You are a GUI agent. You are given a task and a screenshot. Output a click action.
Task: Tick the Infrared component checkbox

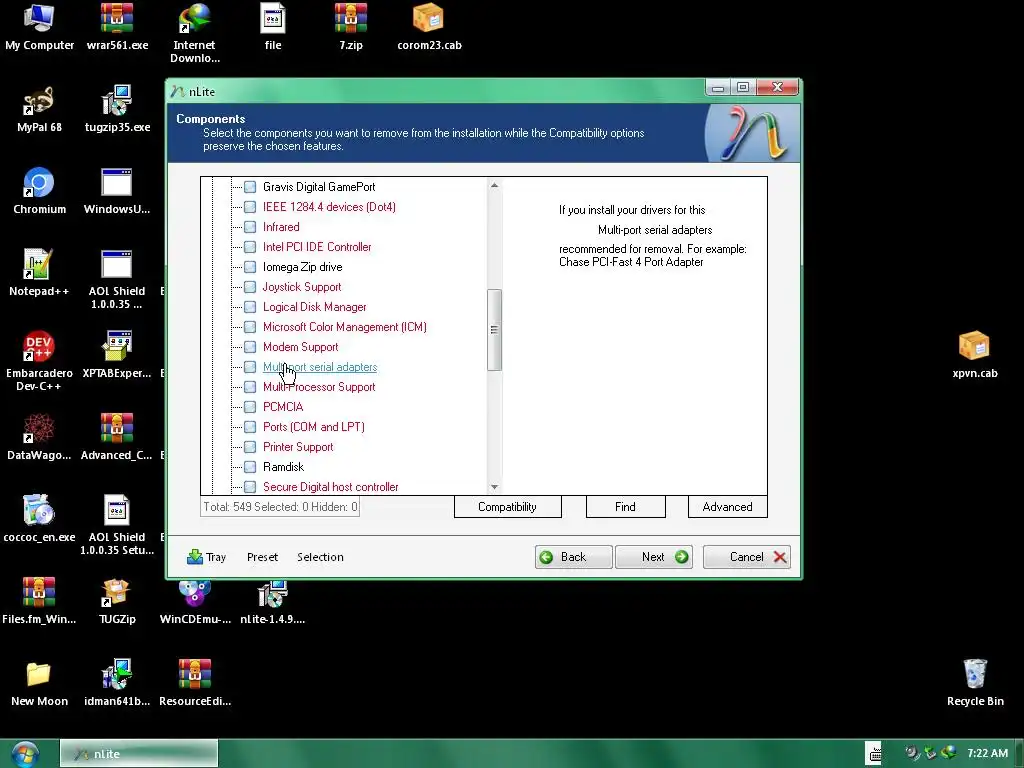(x=250, y=227)
